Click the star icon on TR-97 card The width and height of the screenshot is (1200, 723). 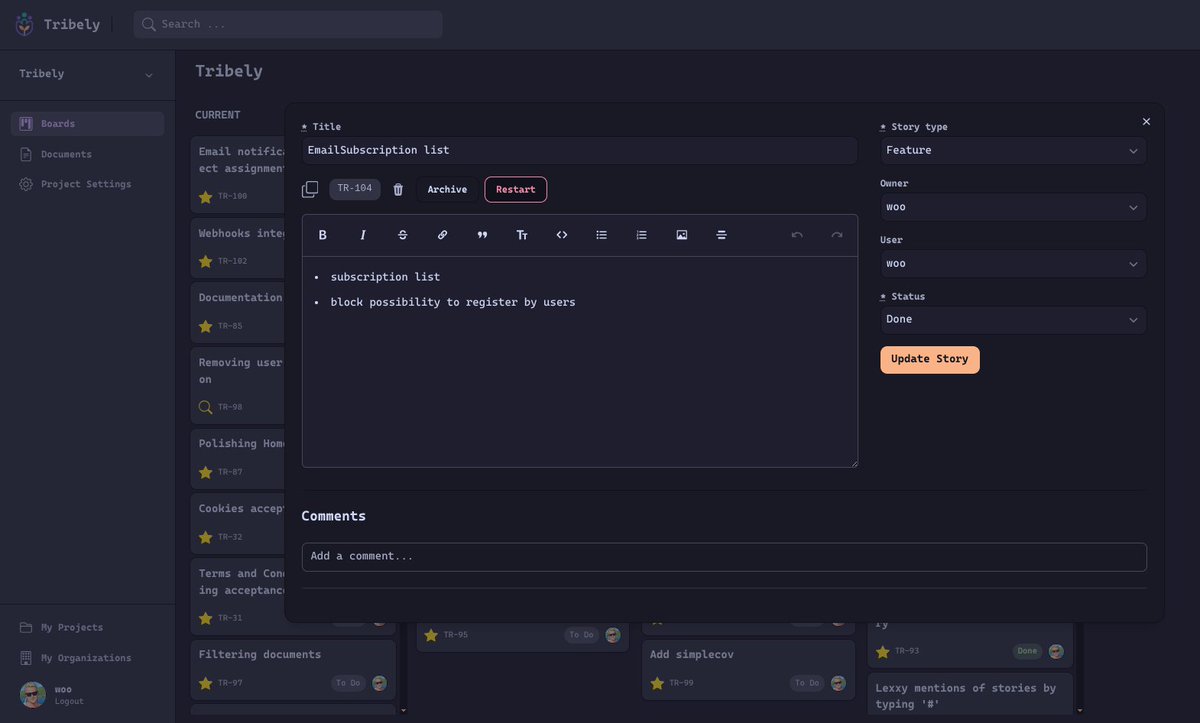point(205,683)
